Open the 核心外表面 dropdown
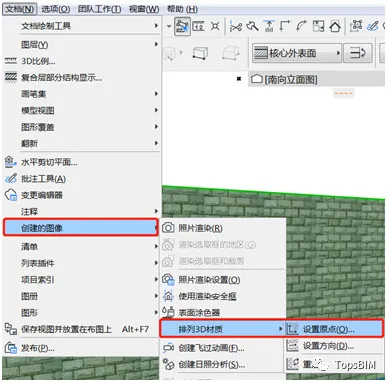Image resolution: width=387 pixels, height=382 pixels. (x=297, y=53)
